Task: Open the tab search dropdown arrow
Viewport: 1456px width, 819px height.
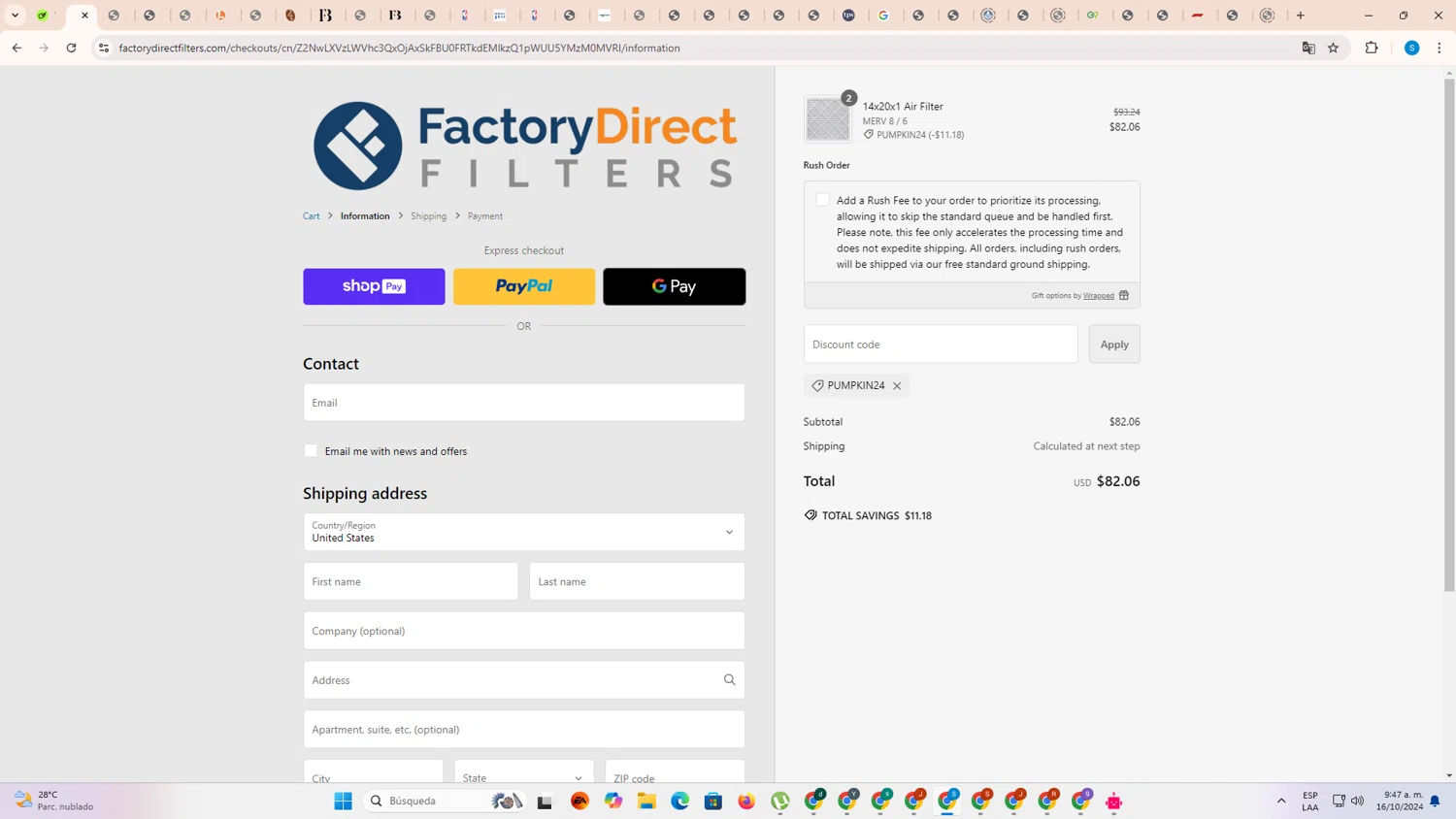Action: pos(16,16)
